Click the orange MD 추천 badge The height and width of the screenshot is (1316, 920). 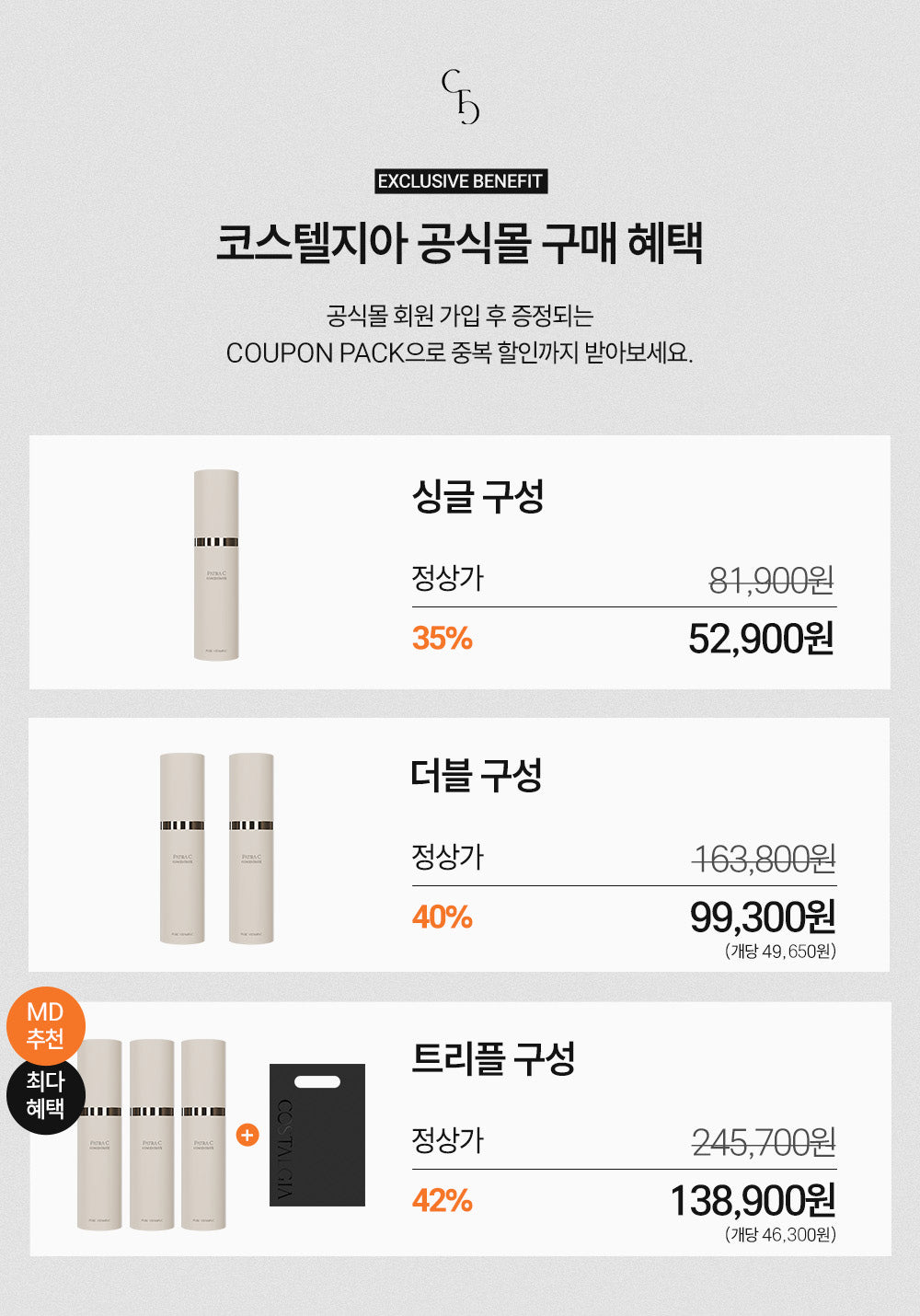[46, 1025]
